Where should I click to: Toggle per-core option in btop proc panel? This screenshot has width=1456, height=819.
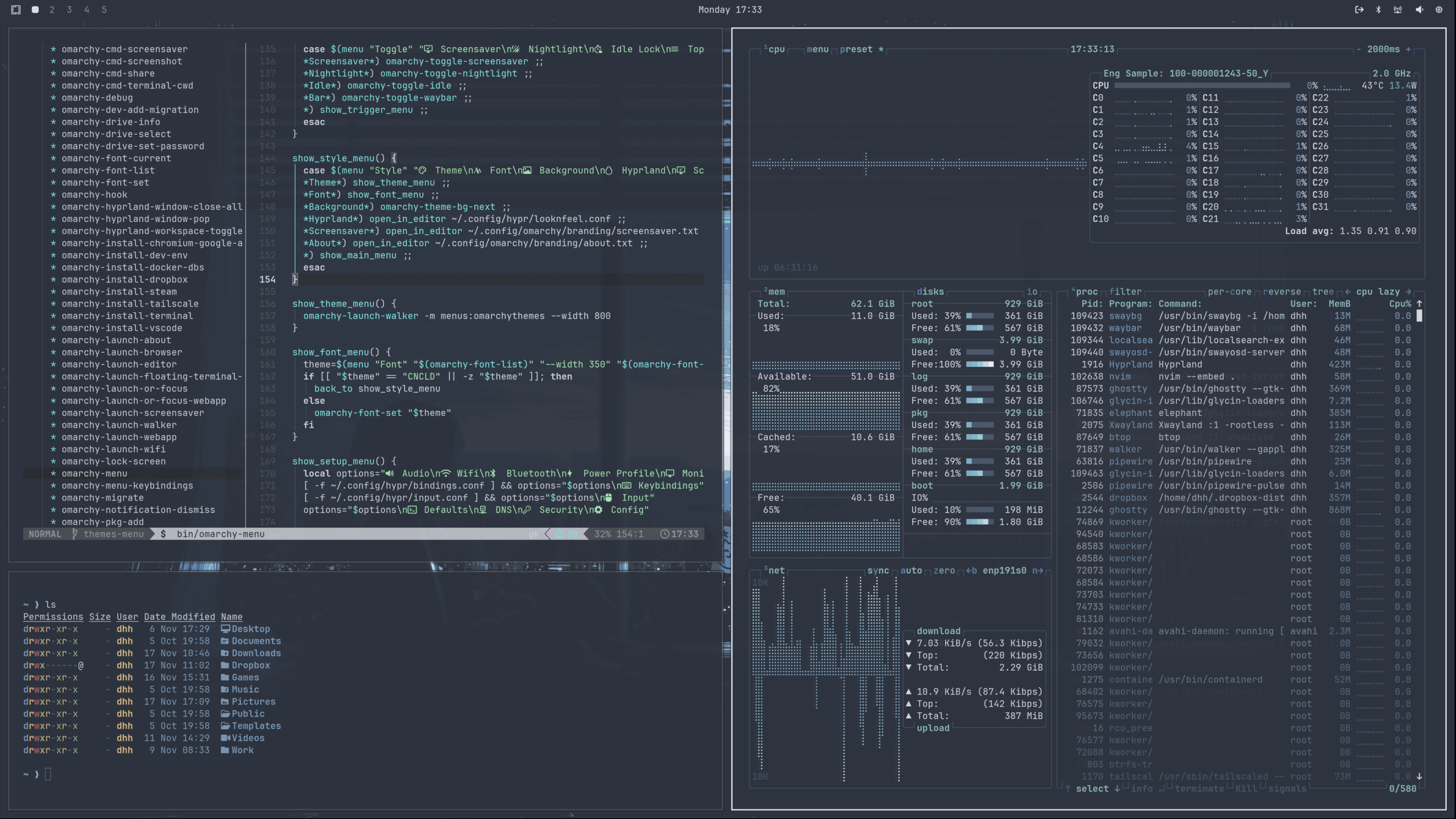pyautogui.click(x=1229, y=292)
